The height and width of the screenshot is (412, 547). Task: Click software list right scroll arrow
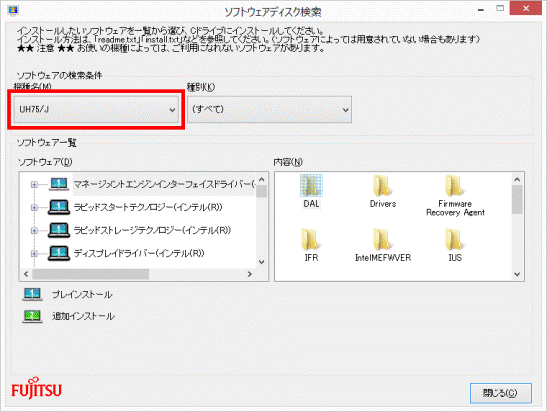[249, 274]
